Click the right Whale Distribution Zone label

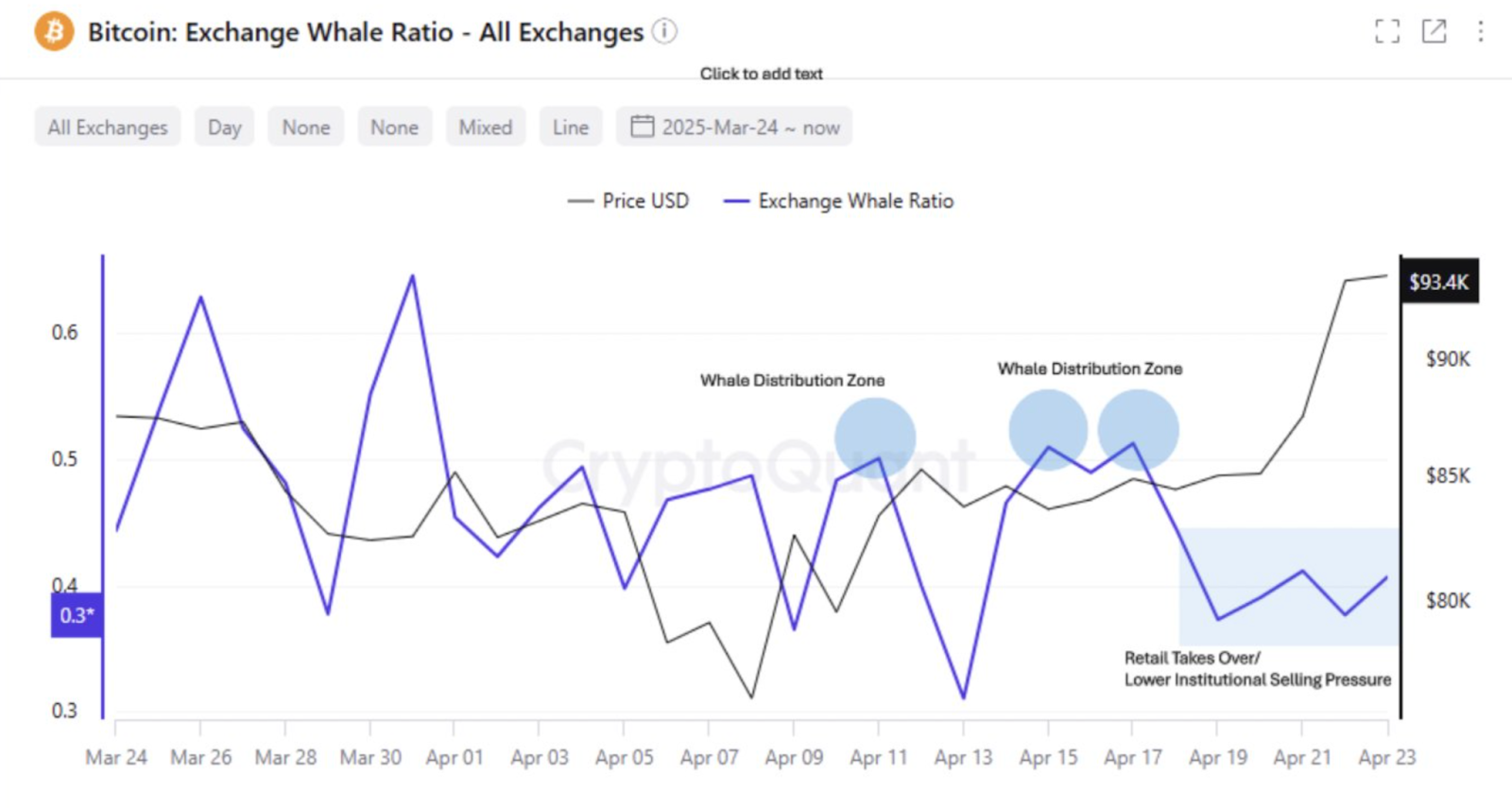(x=1090, y=369)
